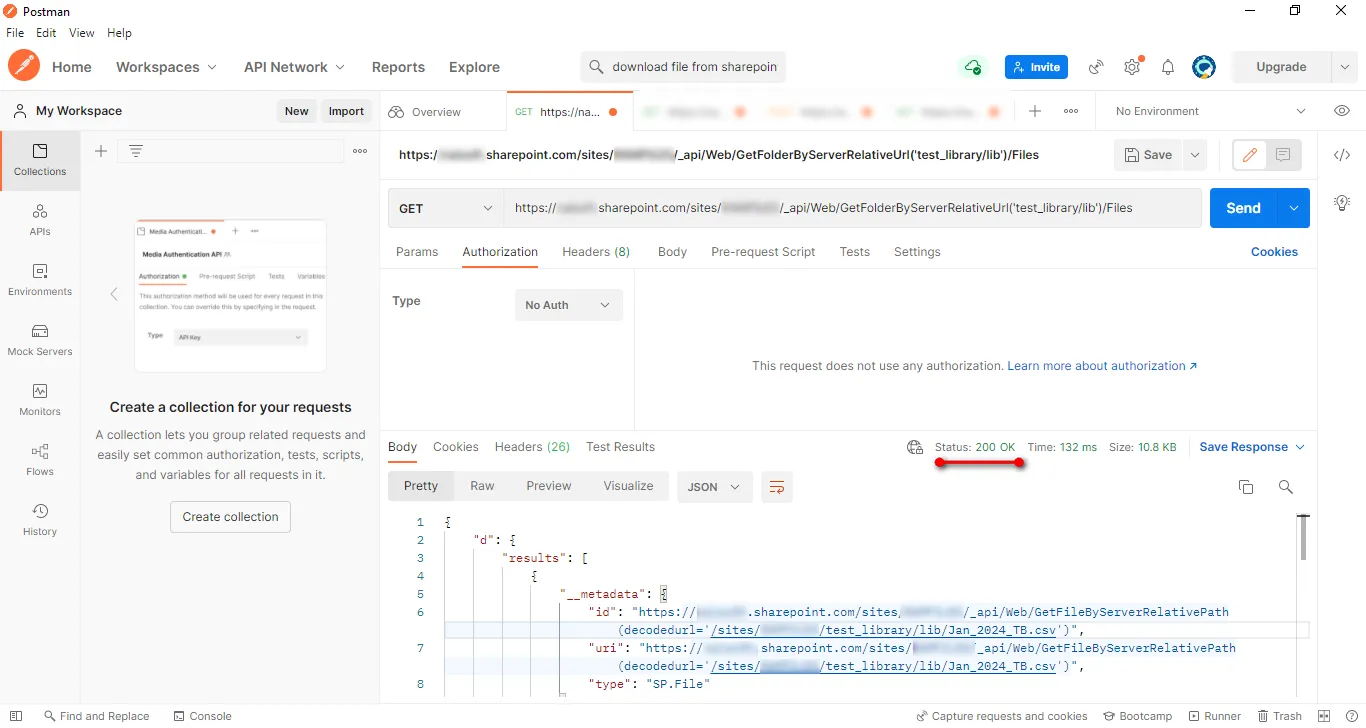The width and height of the screenshot is (1366, 728).
Task: Open the File menu
Action: 15,33
